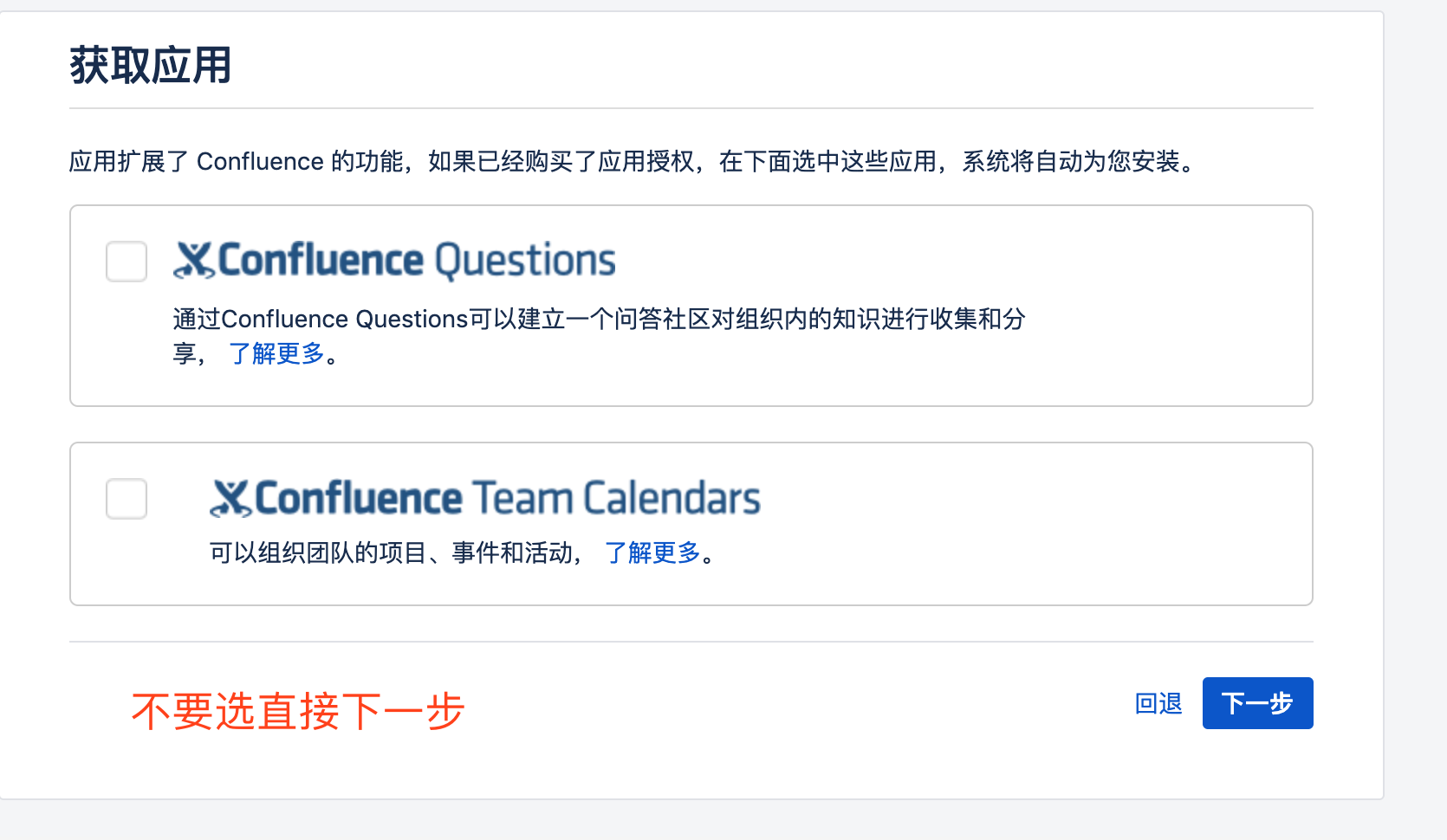Open 了解更多 link under Team Calendars
The width and height of the screenshot is (1447, 840).
[x=652, y=552]
